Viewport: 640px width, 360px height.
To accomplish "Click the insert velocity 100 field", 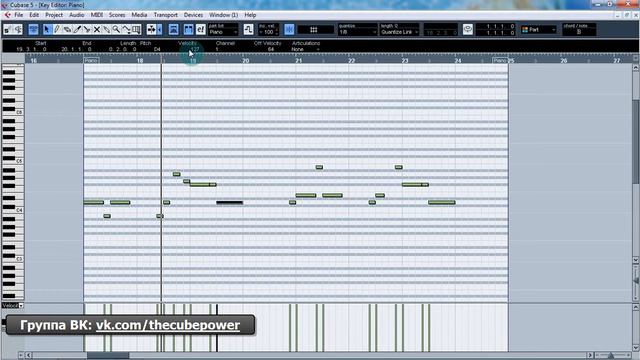I will point(268,32).
